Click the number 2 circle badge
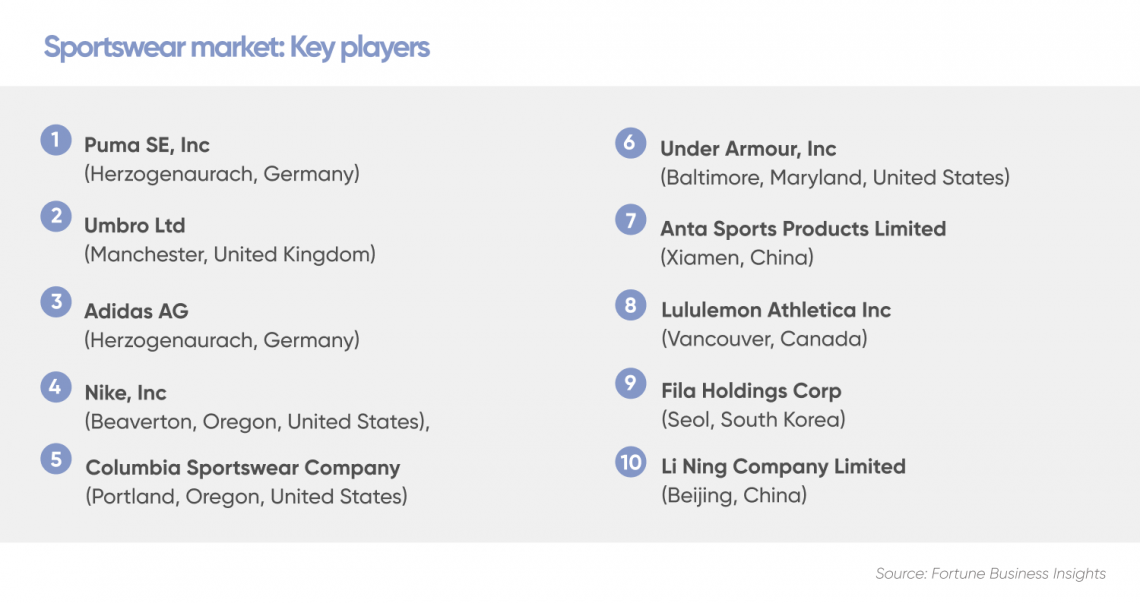The height and width of the screenshot is (603, 1140). click(56, 216)
